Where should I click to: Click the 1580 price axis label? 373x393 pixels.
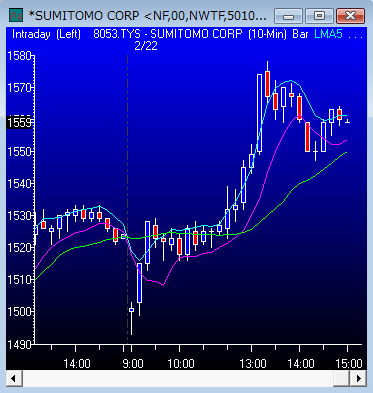pos(19,56)
